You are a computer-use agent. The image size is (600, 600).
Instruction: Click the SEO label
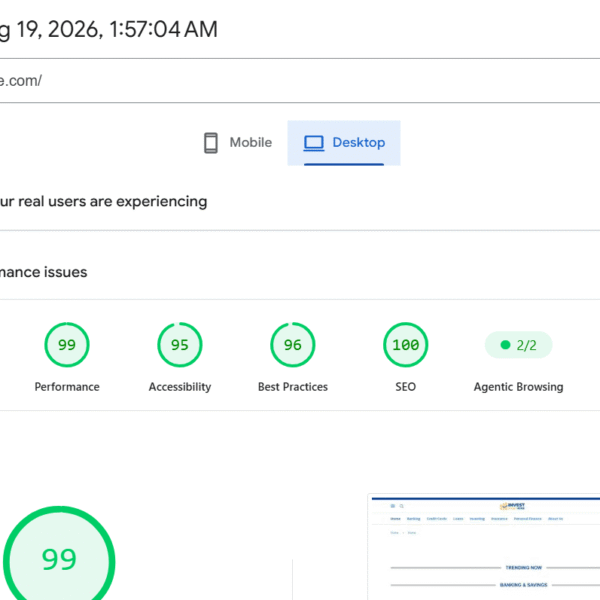click(x=406, y=387)
